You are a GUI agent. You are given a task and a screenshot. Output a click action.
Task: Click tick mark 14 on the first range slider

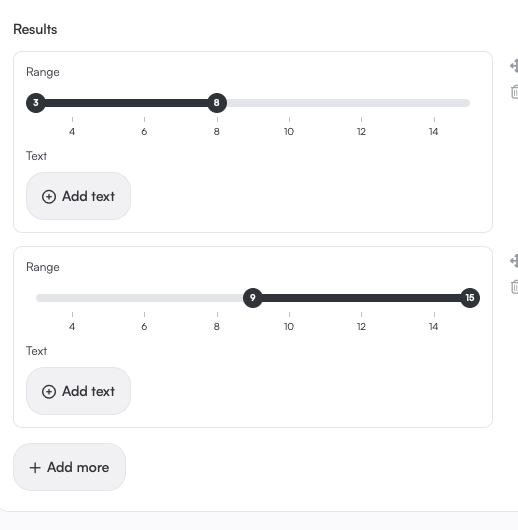[434, 127]
